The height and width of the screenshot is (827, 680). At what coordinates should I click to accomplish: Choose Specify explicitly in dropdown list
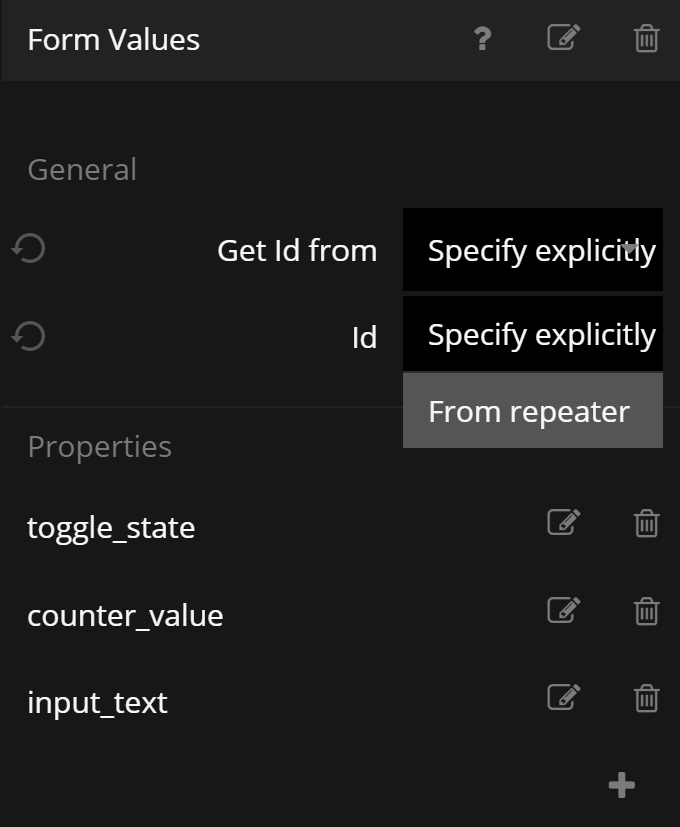click(x=532, y=335)
